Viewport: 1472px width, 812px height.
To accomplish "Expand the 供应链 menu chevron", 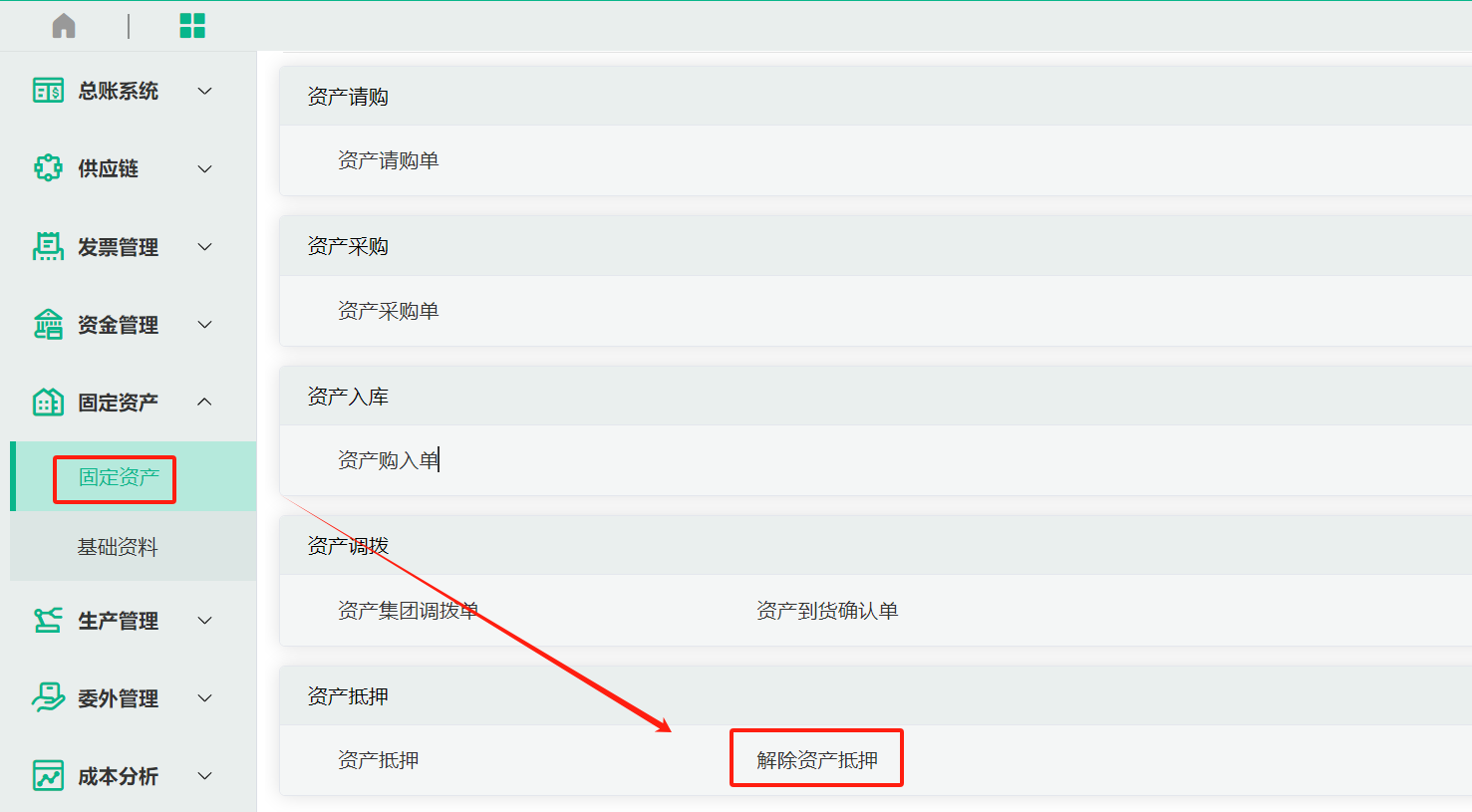I will click(205, 169).
